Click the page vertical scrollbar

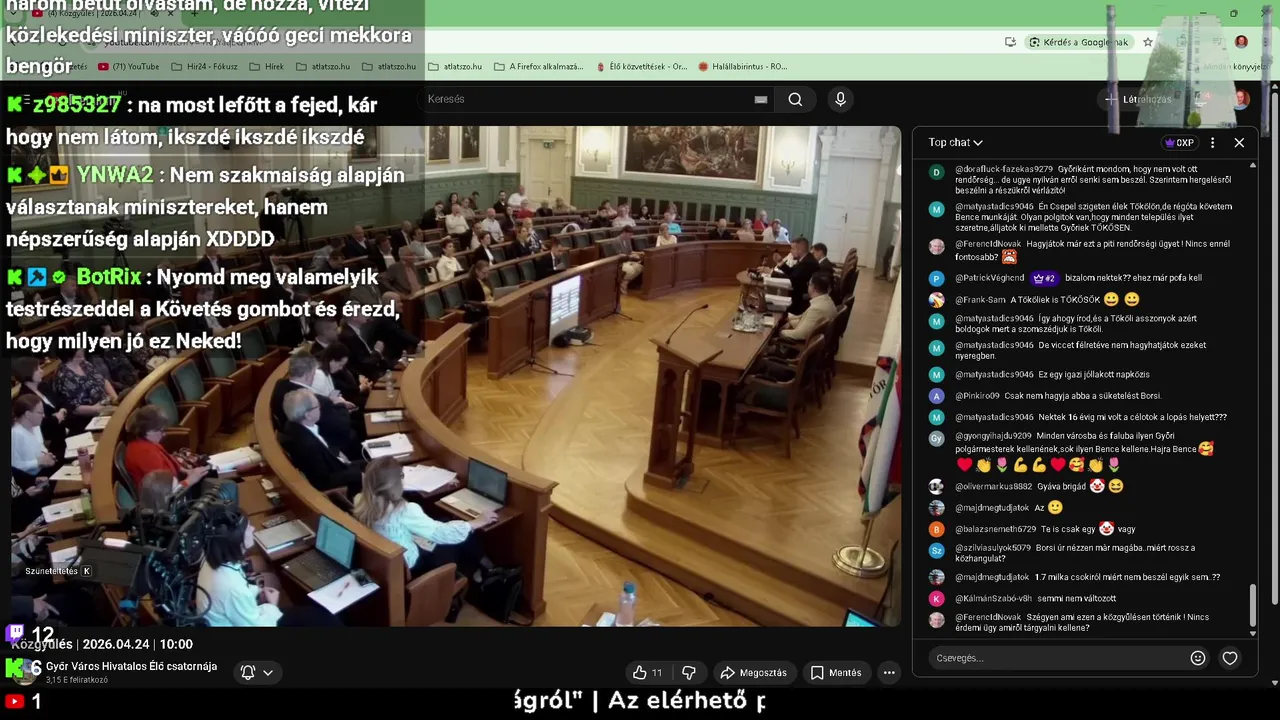point(1274,350)
